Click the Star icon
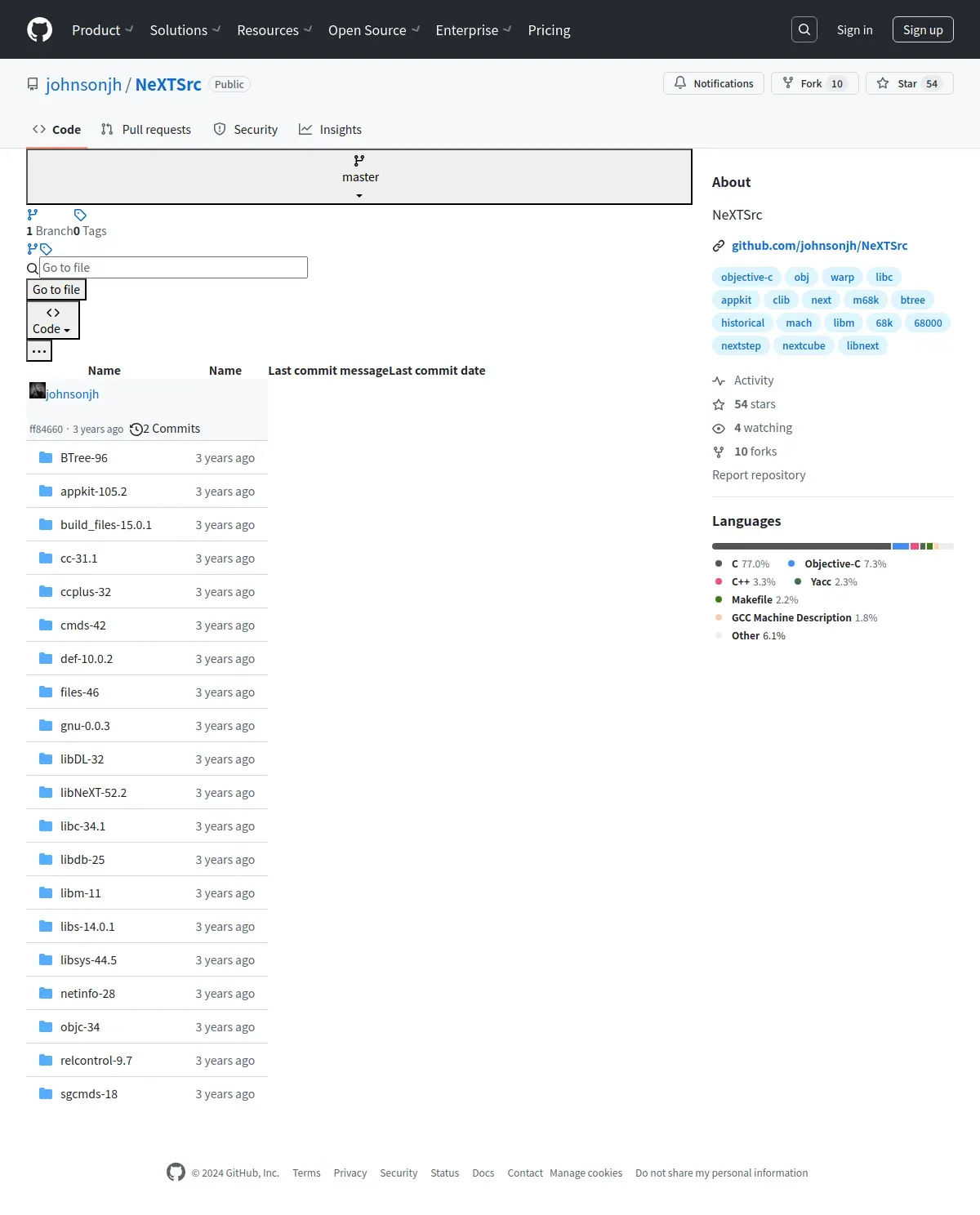Viewport: 980px width, 1215px height. click(883, 83)
